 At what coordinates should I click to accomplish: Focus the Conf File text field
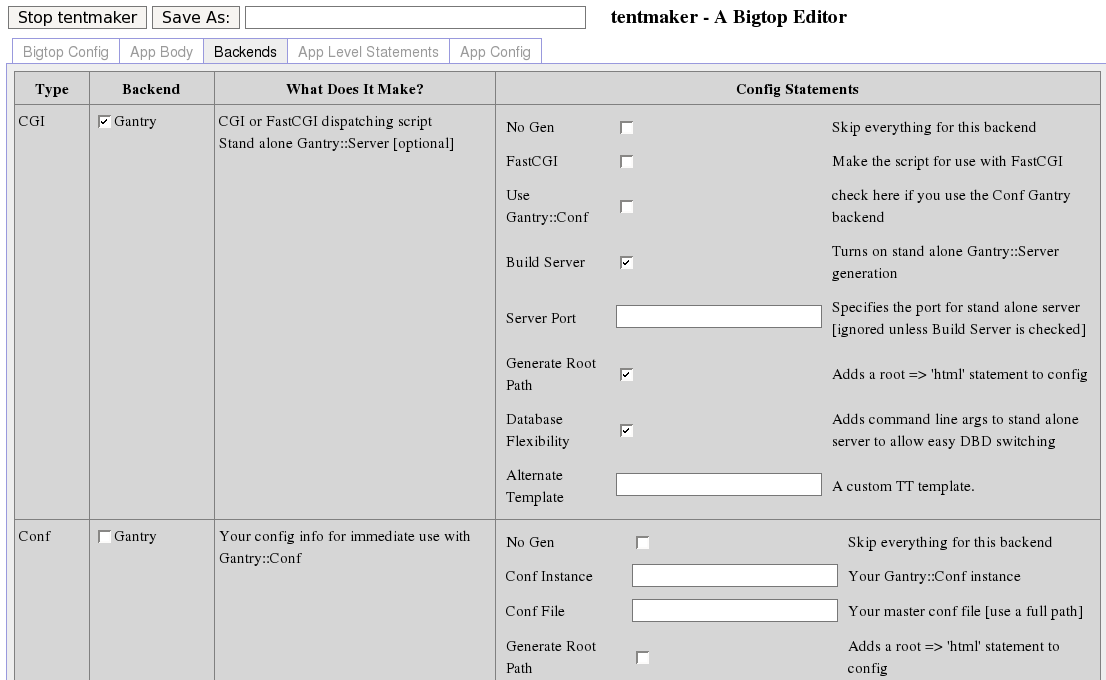pos(735,610)
